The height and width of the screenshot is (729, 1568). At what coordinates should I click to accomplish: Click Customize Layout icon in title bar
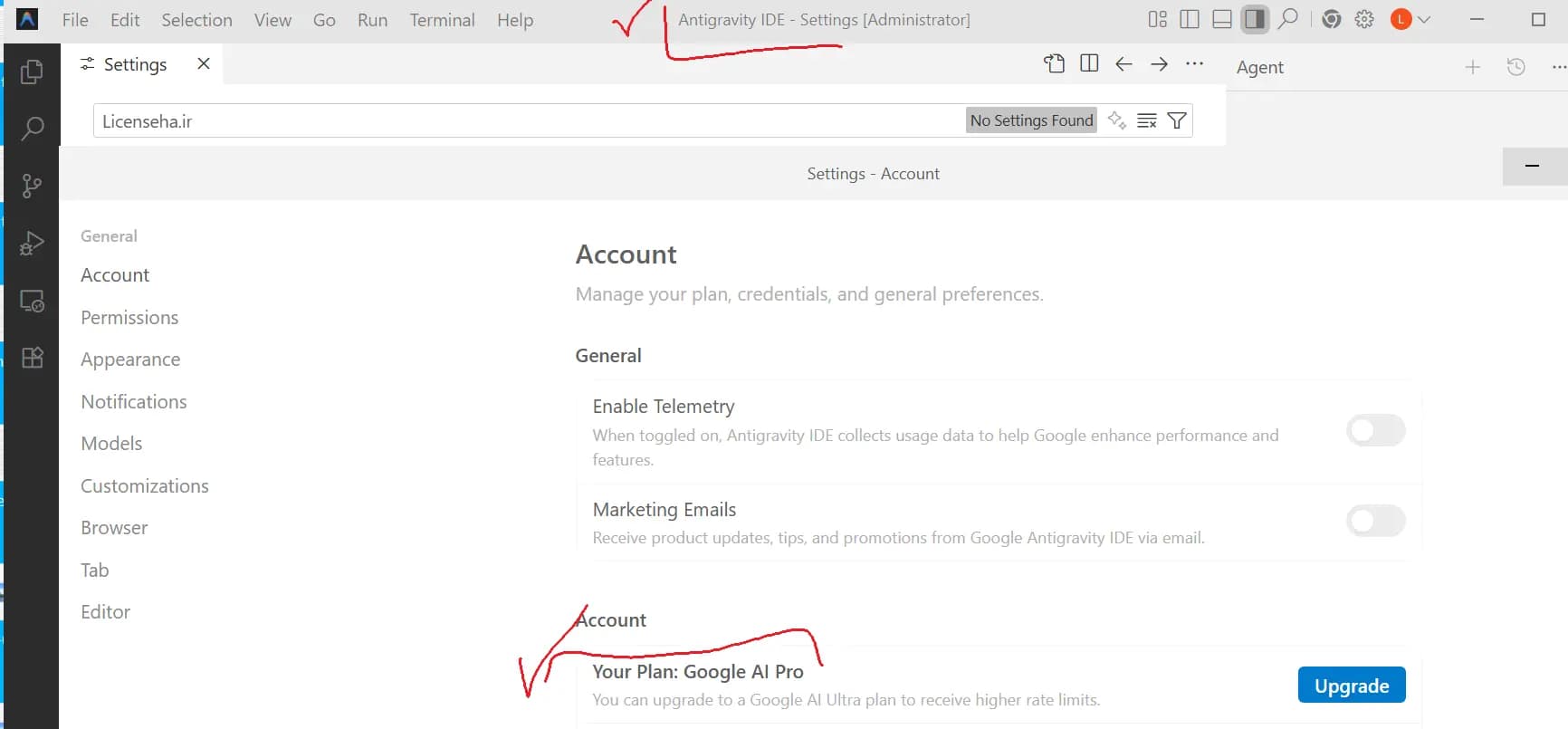1157,19
